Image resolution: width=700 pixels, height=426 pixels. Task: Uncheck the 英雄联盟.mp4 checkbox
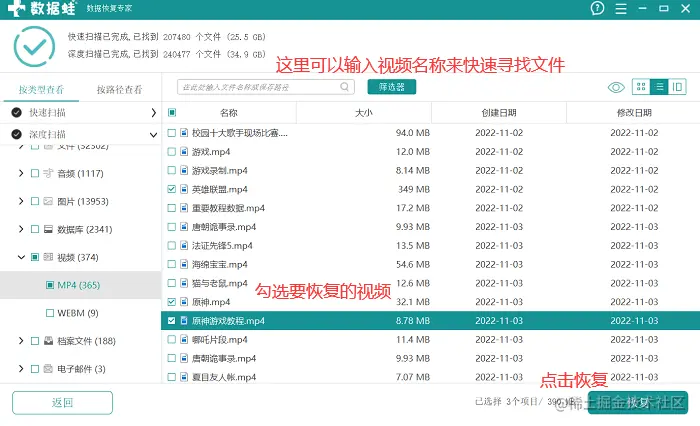171,189
